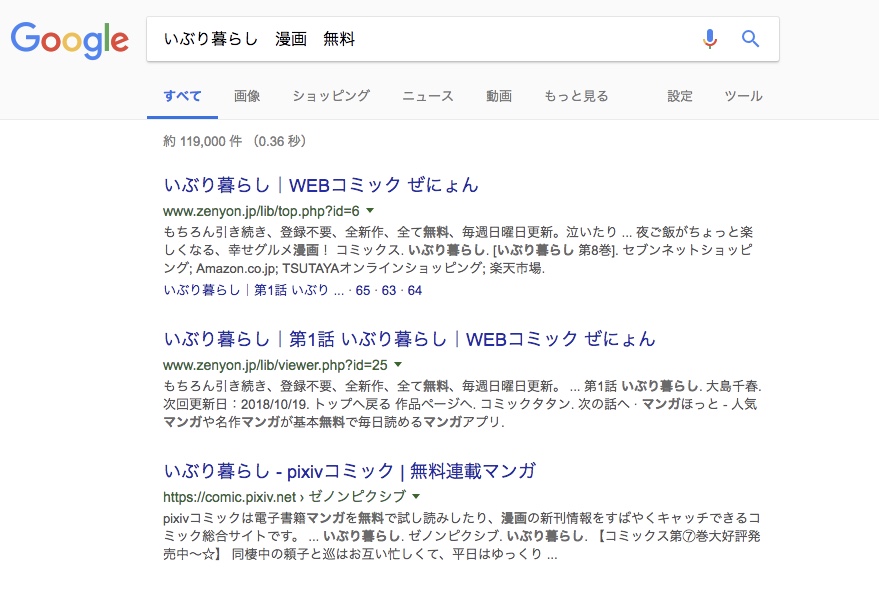Expand dropdown arrow next to ゼノンピクシブ breadcrumb

tap(416, 496)
